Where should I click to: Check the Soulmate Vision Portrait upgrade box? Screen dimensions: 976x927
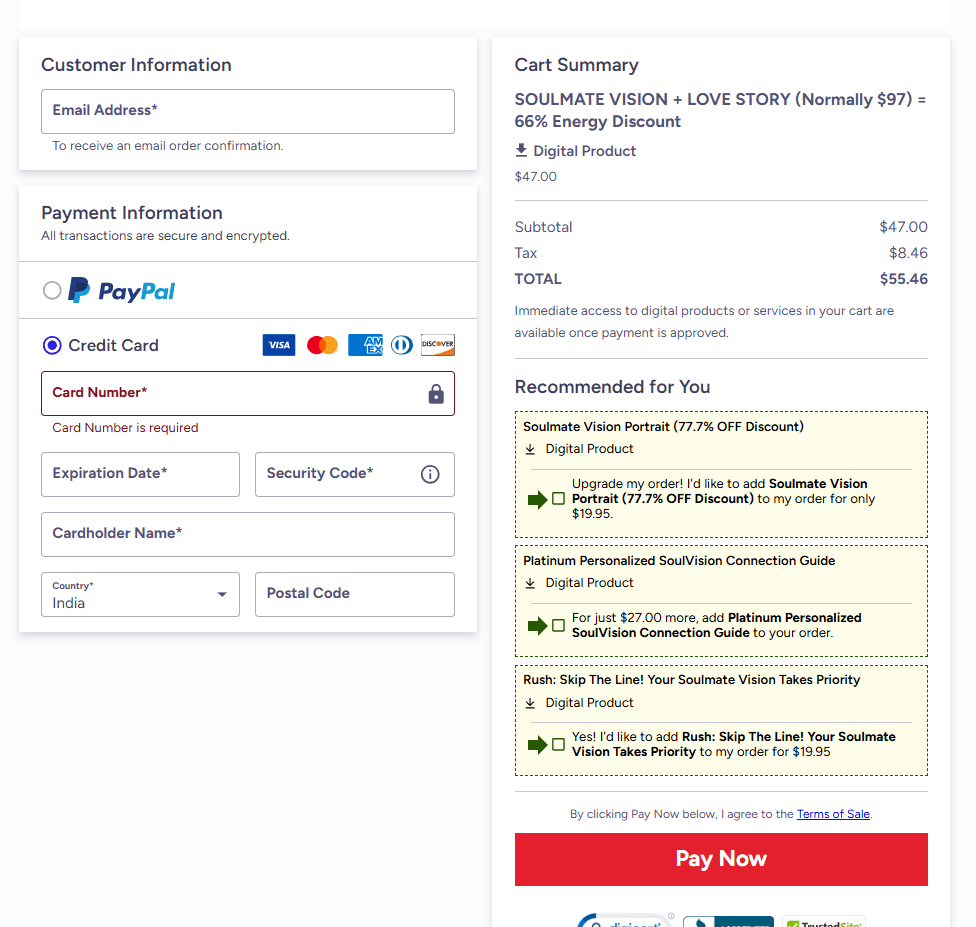coord(558,499)
